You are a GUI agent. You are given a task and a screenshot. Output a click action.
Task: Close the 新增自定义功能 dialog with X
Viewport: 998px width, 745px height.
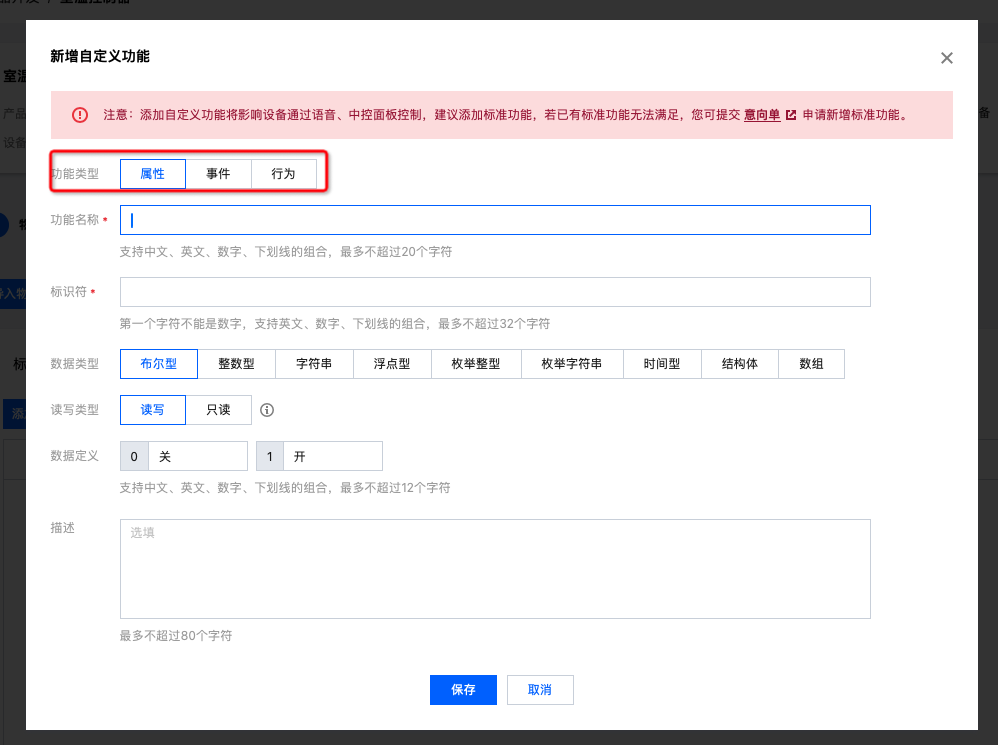point(946,58)
